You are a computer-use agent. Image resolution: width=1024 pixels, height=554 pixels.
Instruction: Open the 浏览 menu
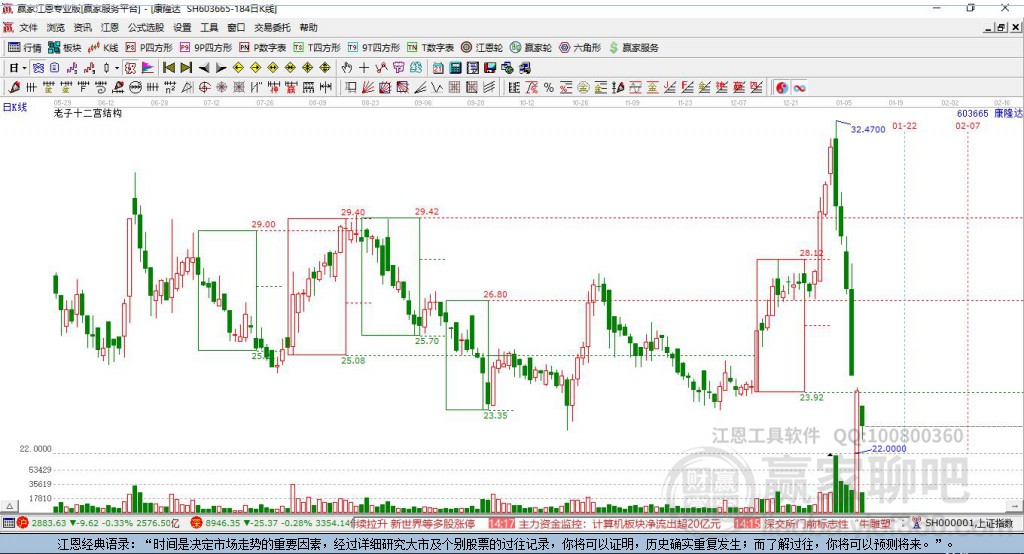(x=56, y=27)
